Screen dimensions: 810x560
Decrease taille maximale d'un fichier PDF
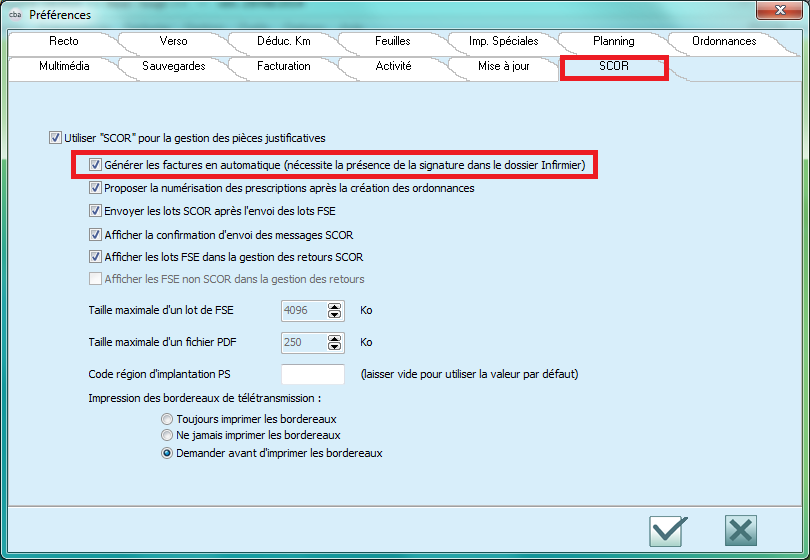[334, 346]
